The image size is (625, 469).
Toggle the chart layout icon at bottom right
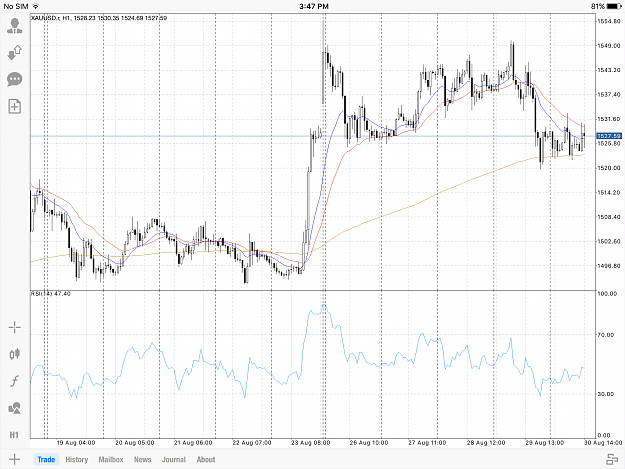(612, 459)
